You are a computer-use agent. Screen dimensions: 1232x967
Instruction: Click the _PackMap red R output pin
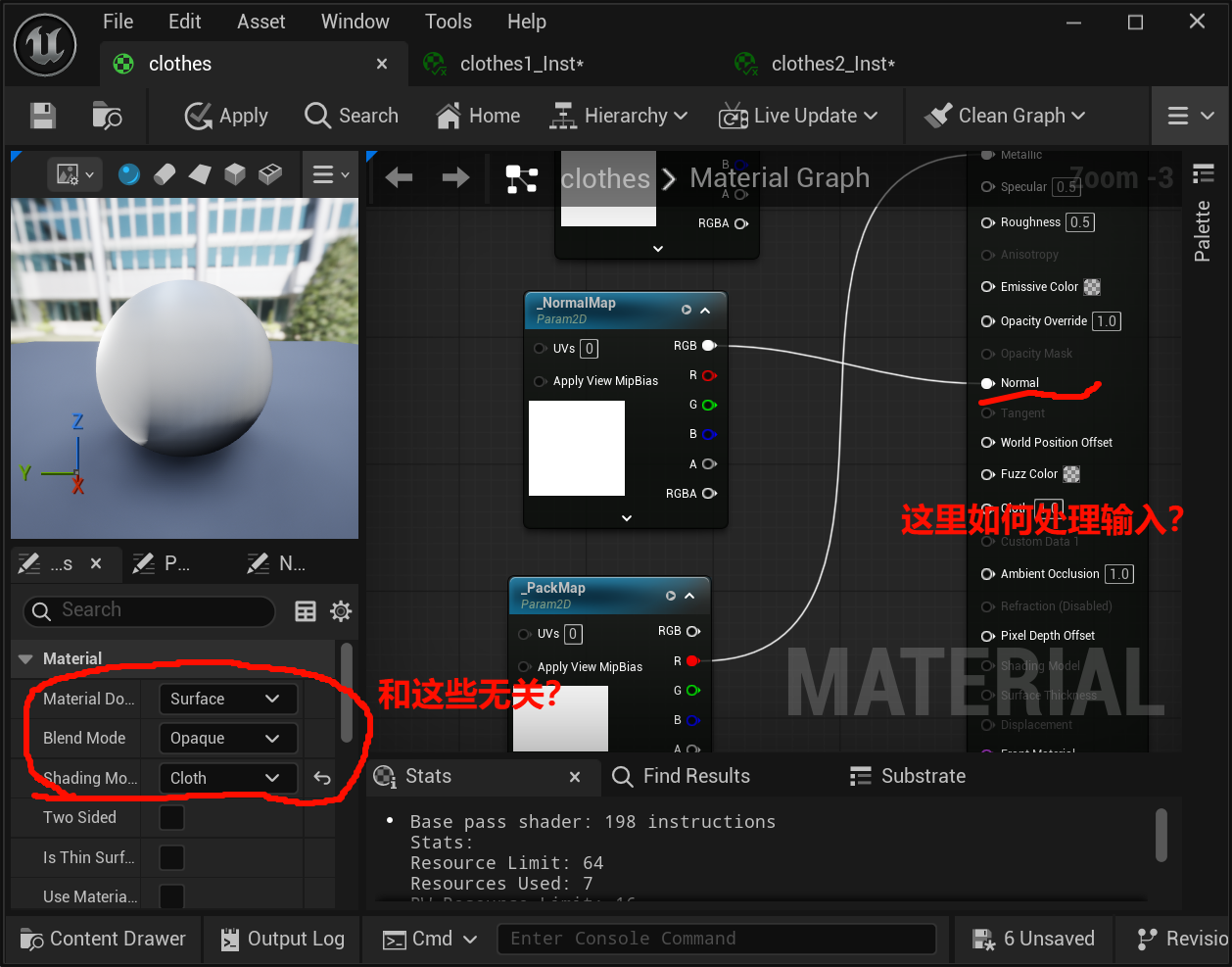point(693,661)
